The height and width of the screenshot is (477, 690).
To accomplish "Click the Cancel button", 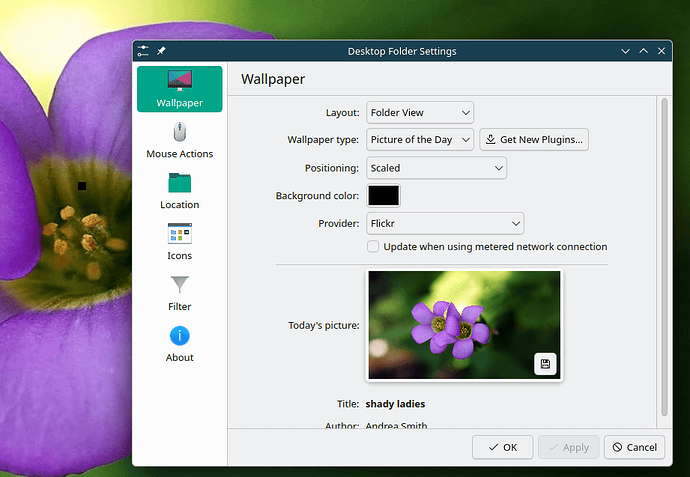I will pyautogui.click(x=634, y=447).
